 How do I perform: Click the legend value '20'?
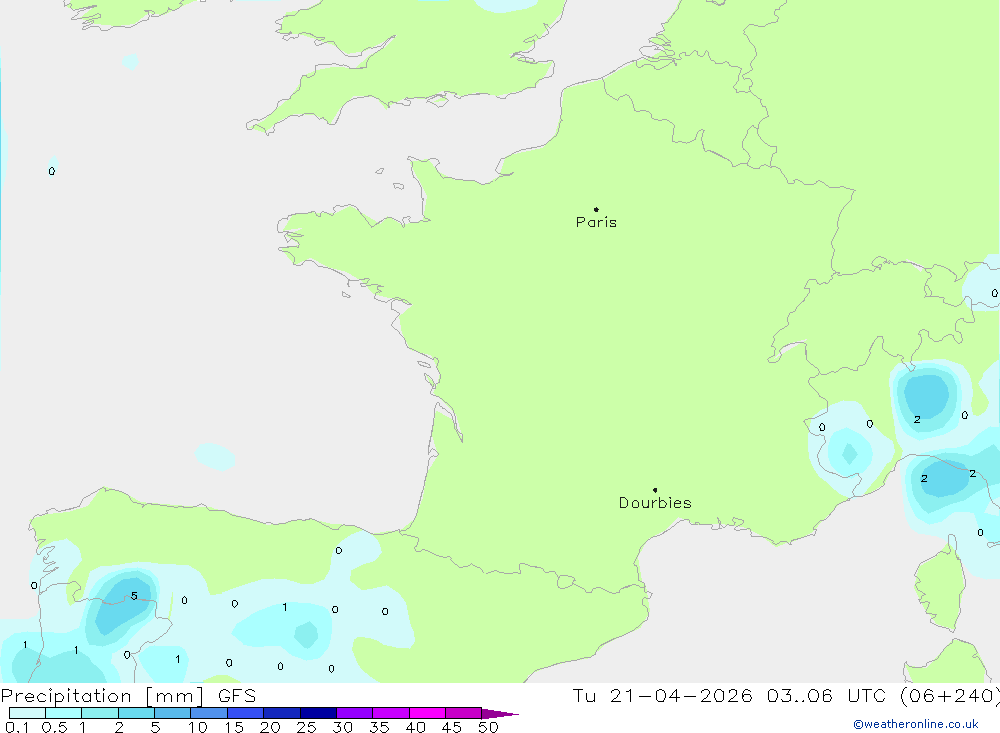click(x=270, y=727)
